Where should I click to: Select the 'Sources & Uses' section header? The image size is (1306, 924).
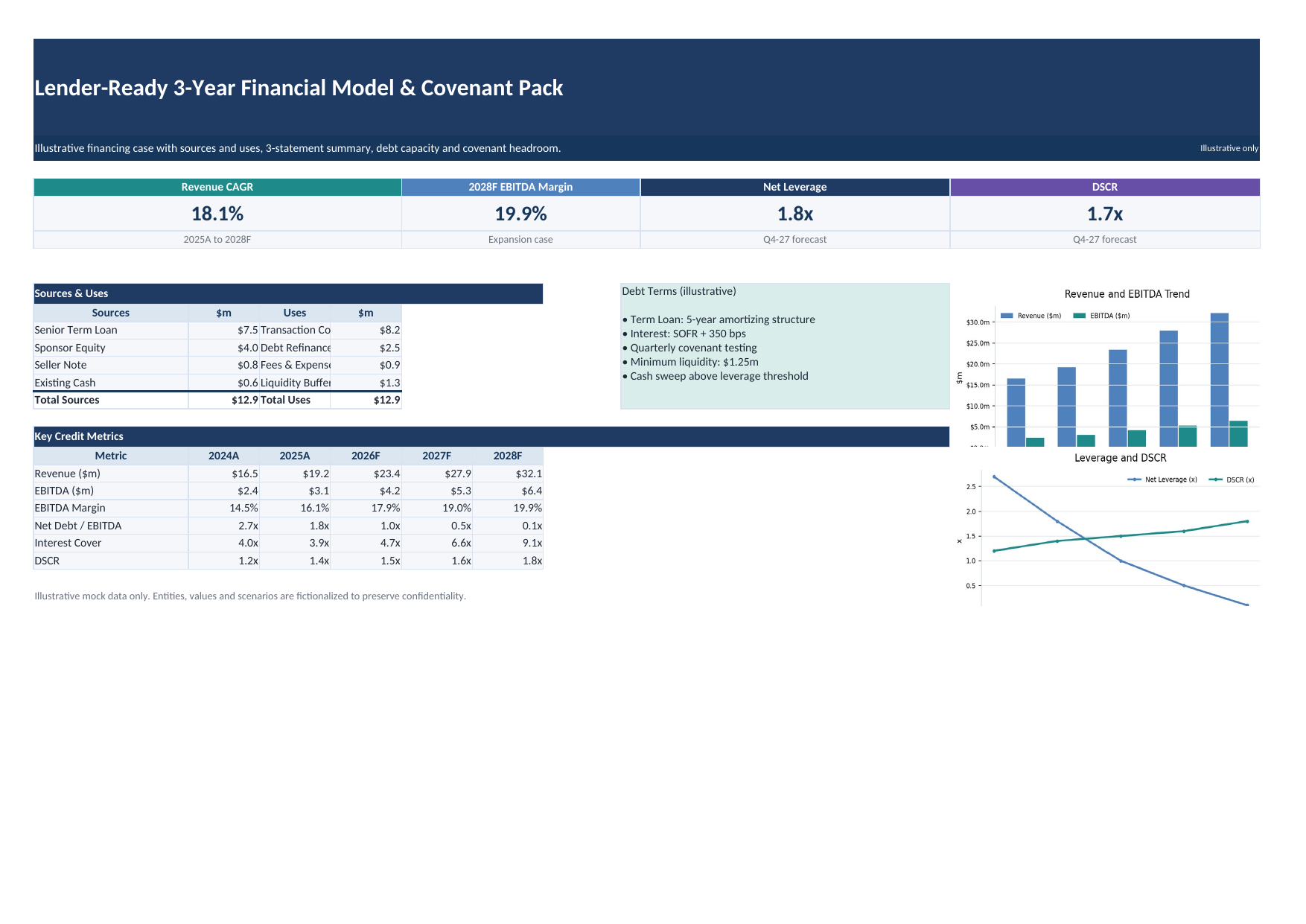tap(288, 293)
